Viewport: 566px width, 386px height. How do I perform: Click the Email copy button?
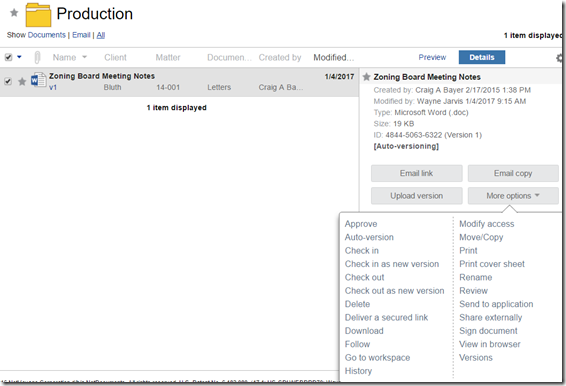(513, 173)
